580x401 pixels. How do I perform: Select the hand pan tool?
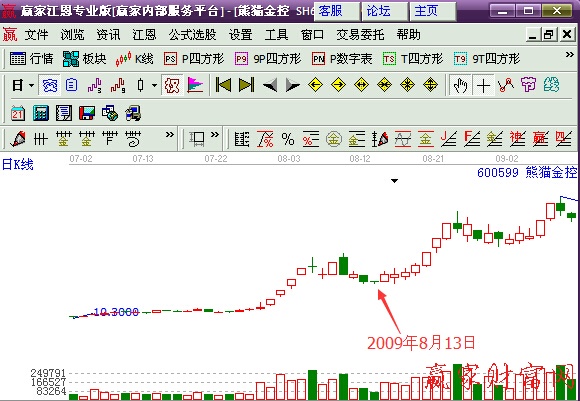click(460, 85)
